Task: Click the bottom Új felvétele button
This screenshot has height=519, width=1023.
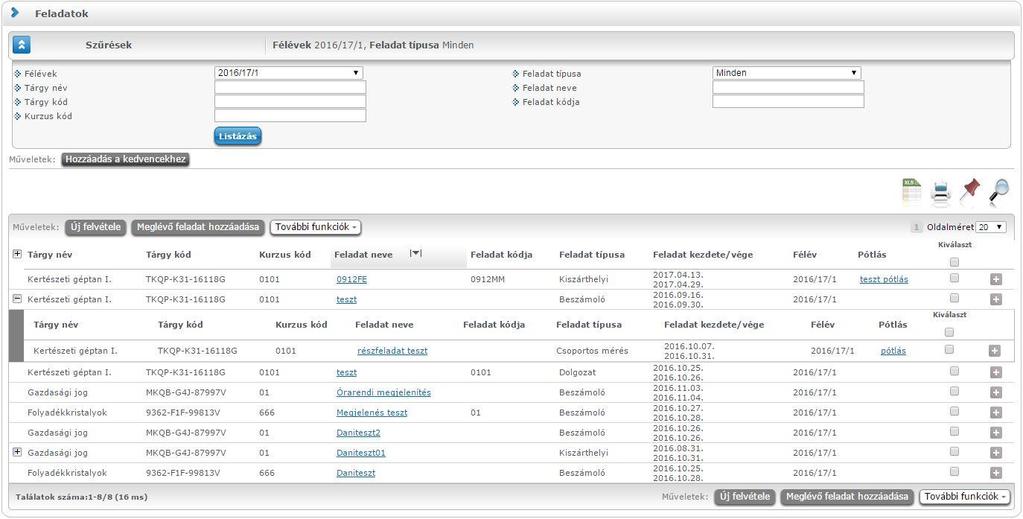Action: (x=745, y=497)
